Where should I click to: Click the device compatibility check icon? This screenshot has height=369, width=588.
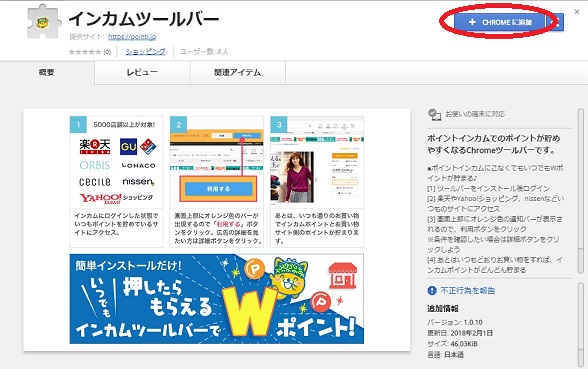pyautogui.click(x=435, y=114)
